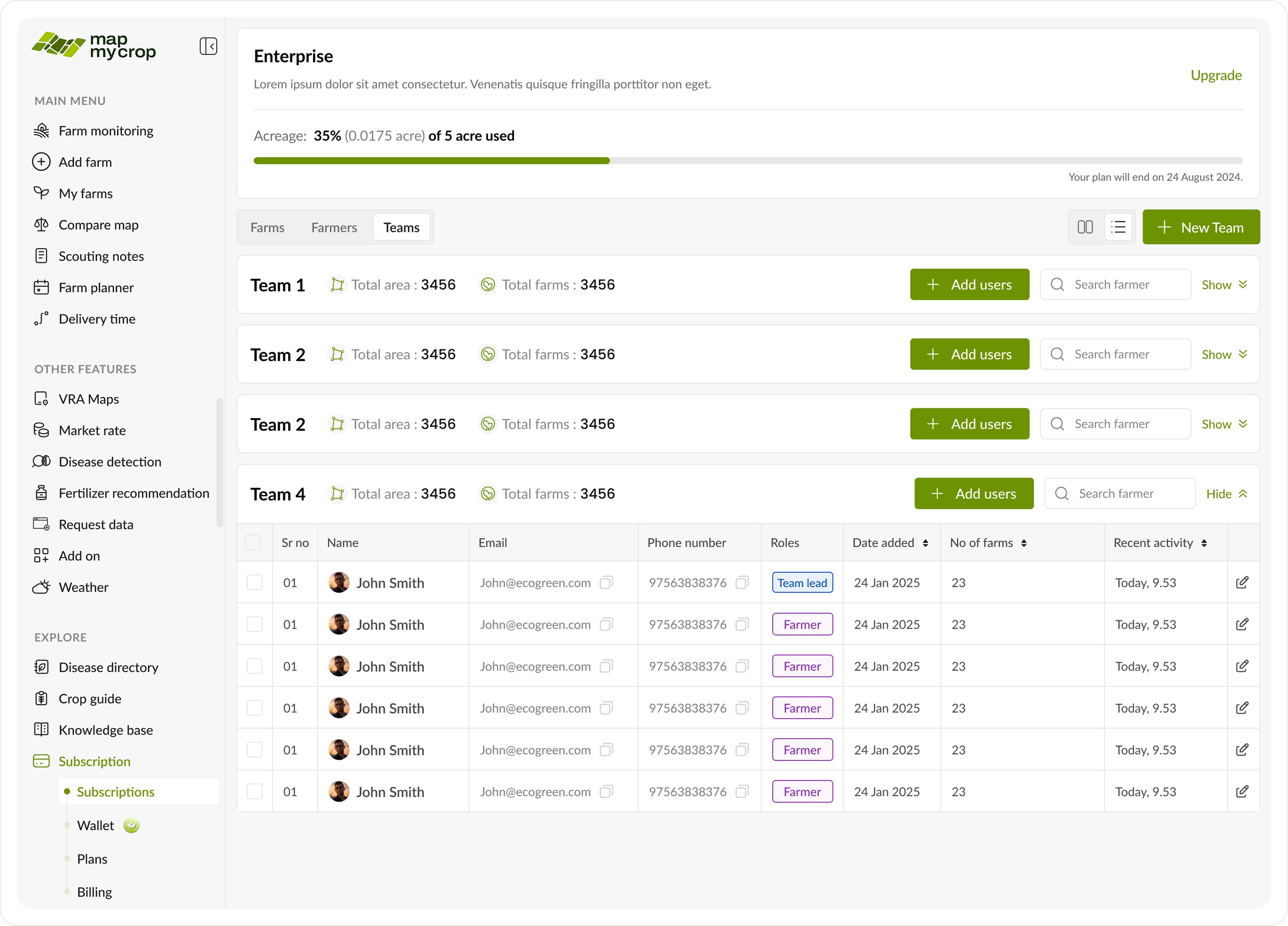The width and height of the screenshot is (1288, 926).
Task: Switch to the Farmers tab
Action: [x=334, y=228]
